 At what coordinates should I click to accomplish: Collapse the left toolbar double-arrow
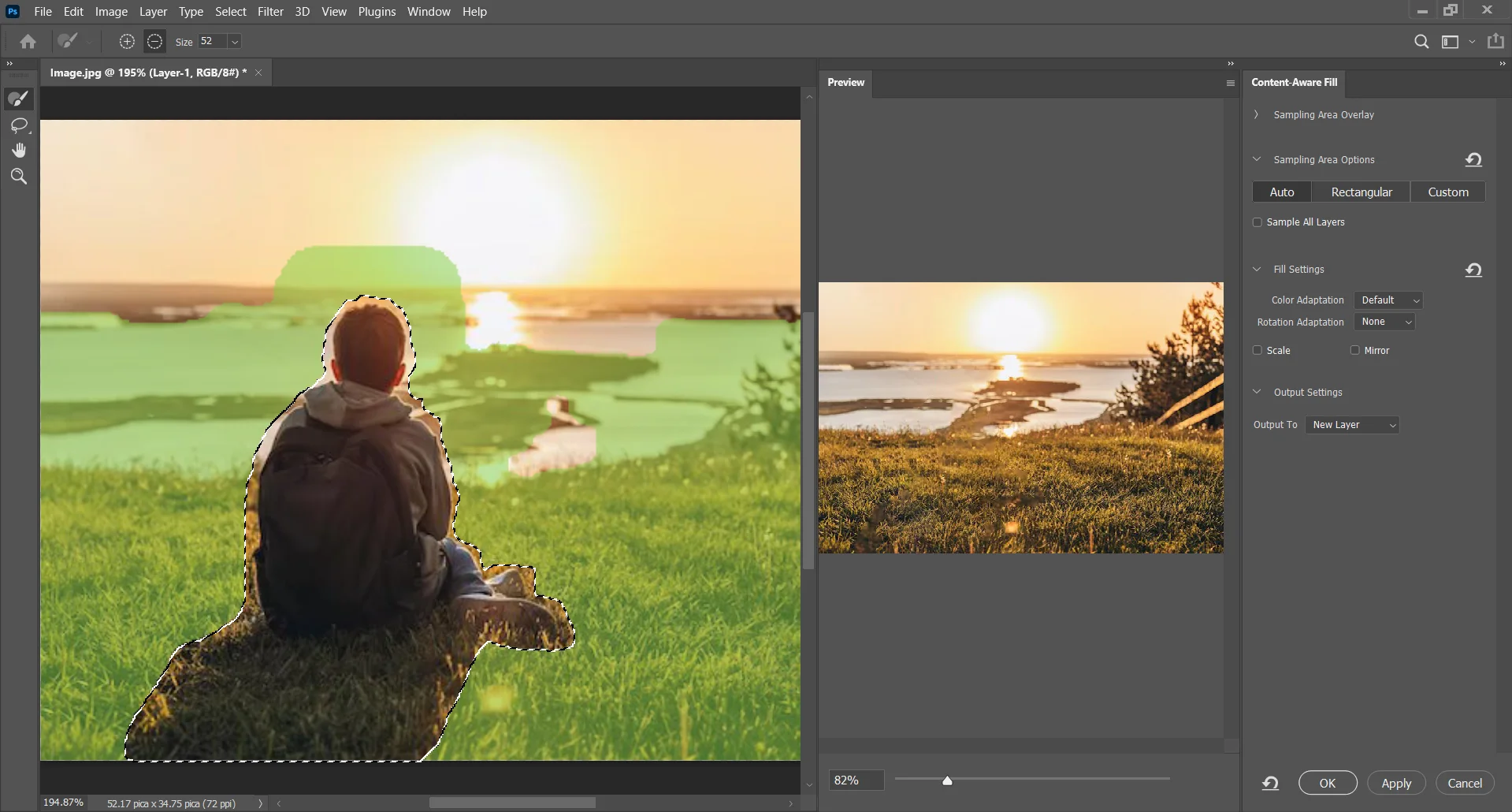[x=9, y=64]
